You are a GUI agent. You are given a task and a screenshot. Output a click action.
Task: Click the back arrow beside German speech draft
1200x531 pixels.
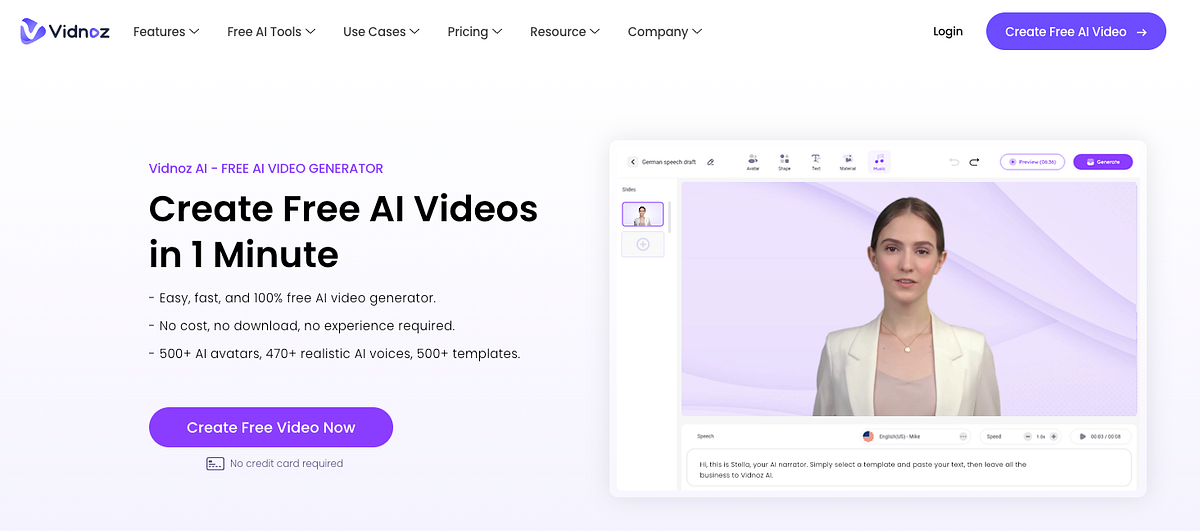point(632,161)
